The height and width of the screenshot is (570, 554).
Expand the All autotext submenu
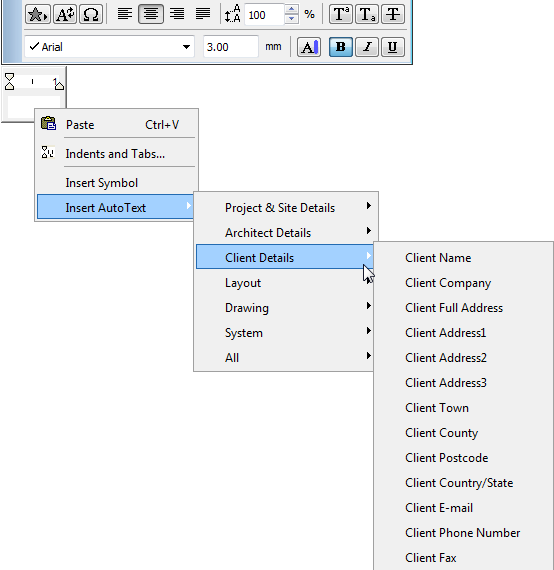[285, 358]
